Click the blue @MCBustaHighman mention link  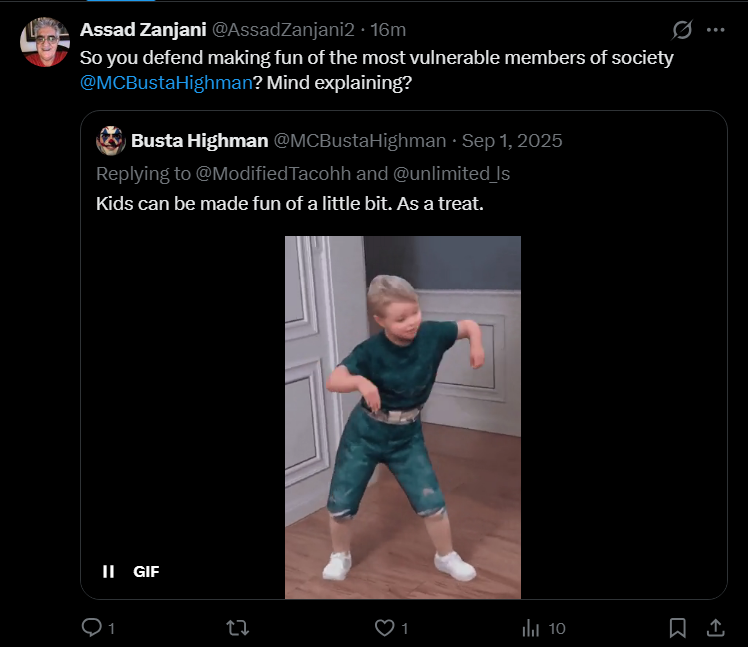click(166, 83)
